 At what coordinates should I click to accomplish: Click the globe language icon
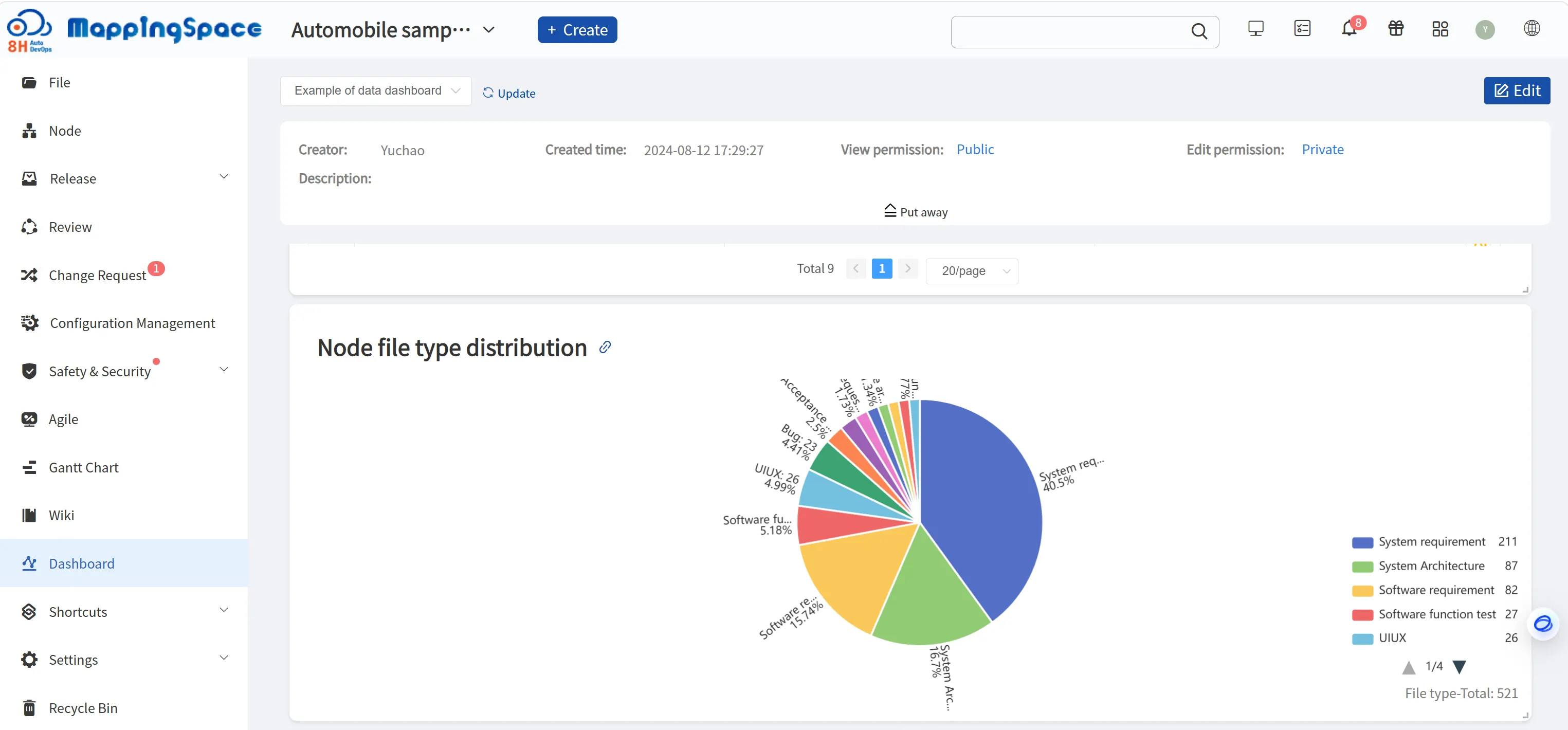pyautogui.click(x=1531, y=29)
